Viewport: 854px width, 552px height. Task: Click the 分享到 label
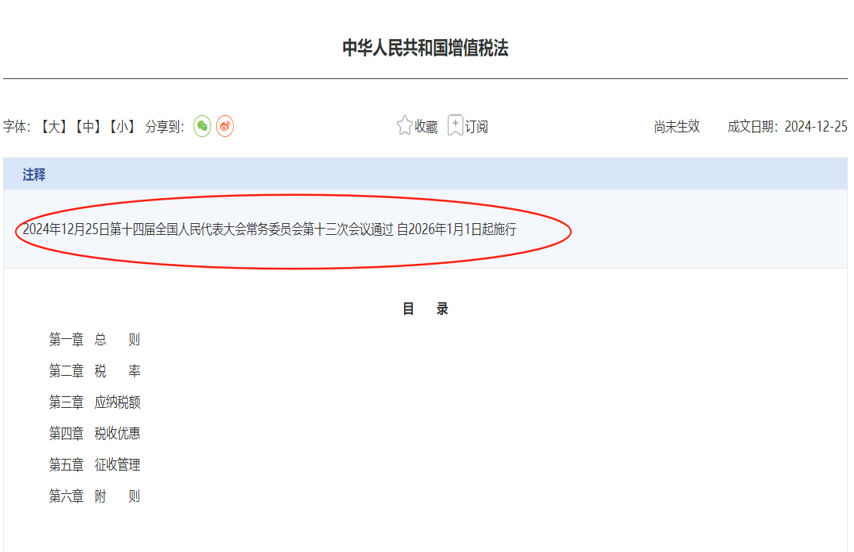pos(165,127)
